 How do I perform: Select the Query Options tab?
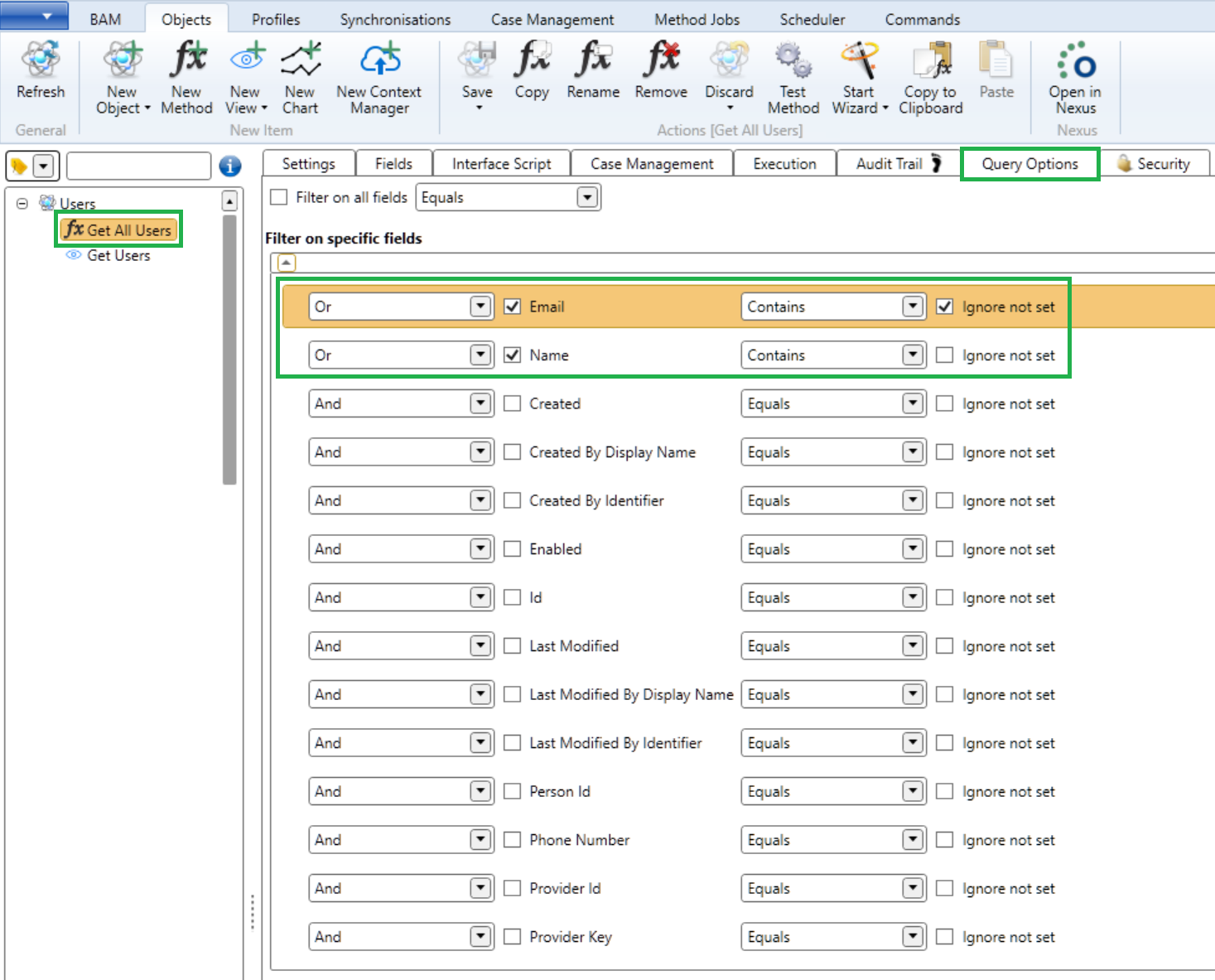(1029, 163)
